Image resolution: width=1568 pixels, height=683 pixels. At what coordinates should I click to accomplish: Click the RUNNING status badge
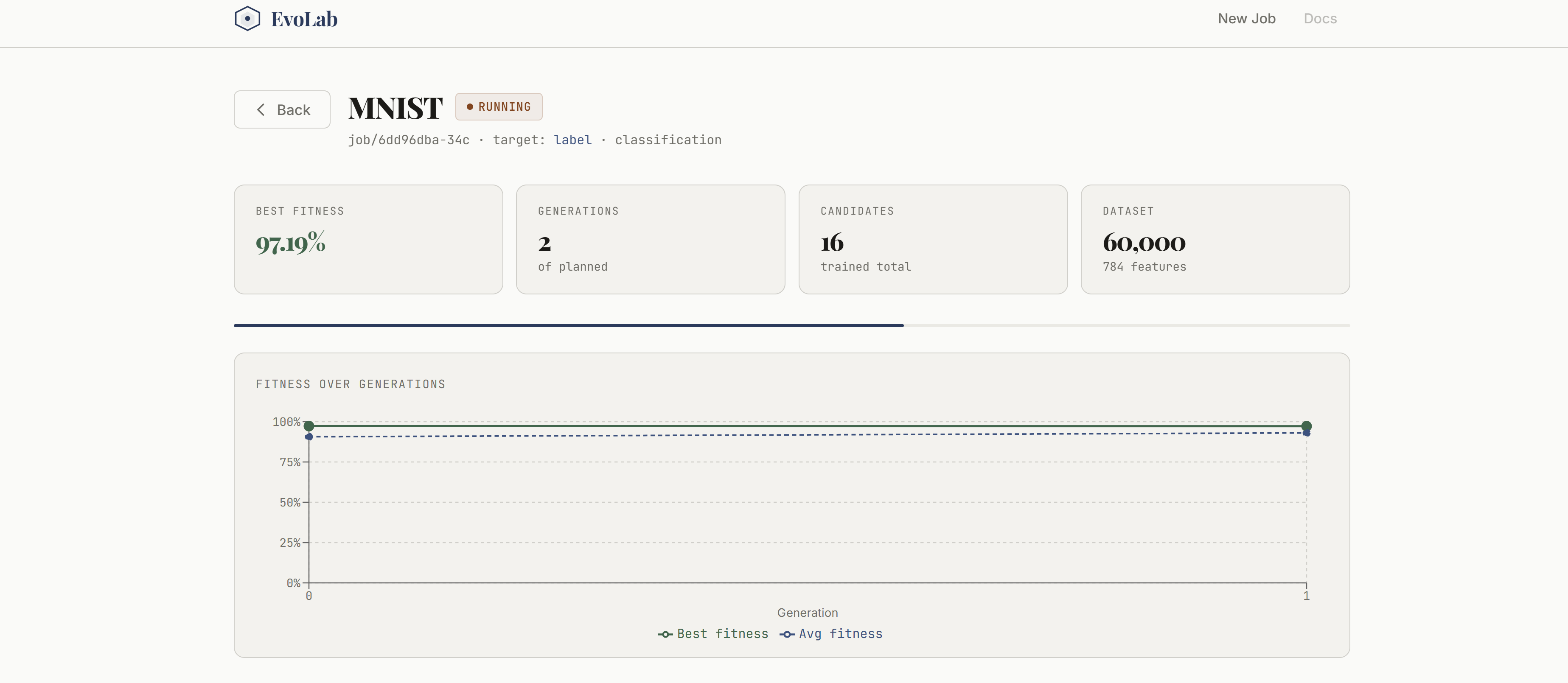499,106
